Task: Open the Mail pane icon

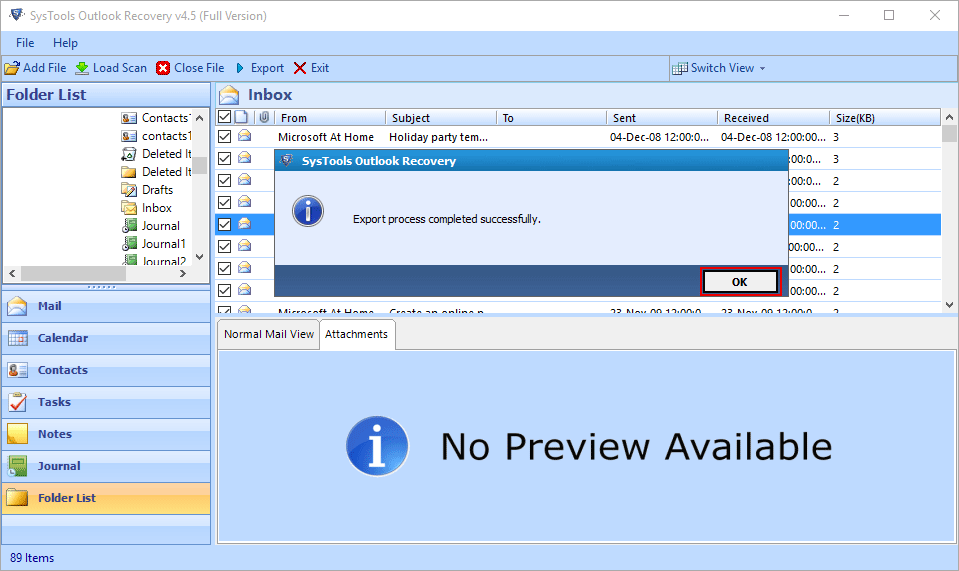Action: point(17,306)
